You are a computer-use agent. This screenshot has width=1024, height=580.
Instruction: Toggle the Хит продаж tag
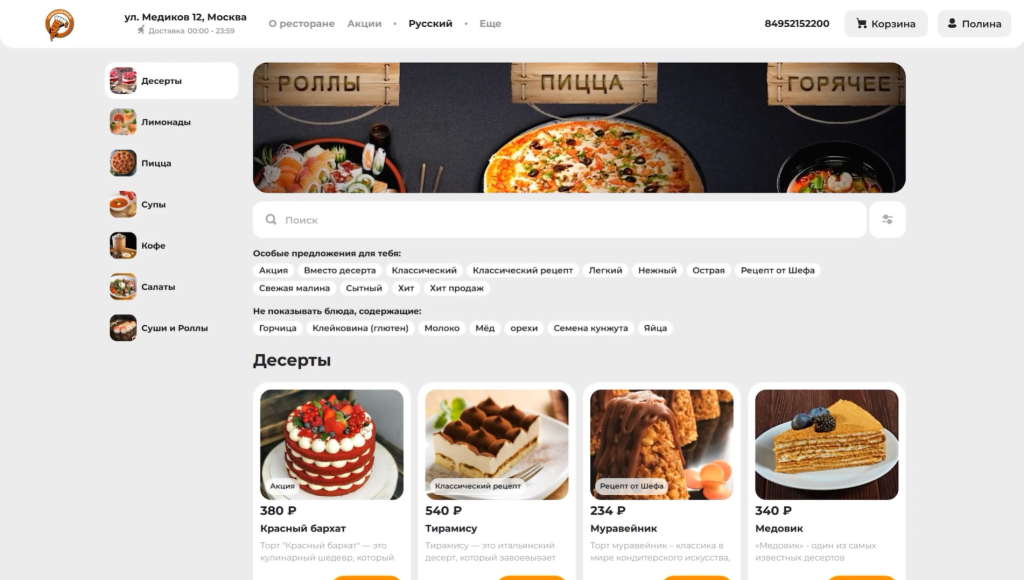pos(456,288)
